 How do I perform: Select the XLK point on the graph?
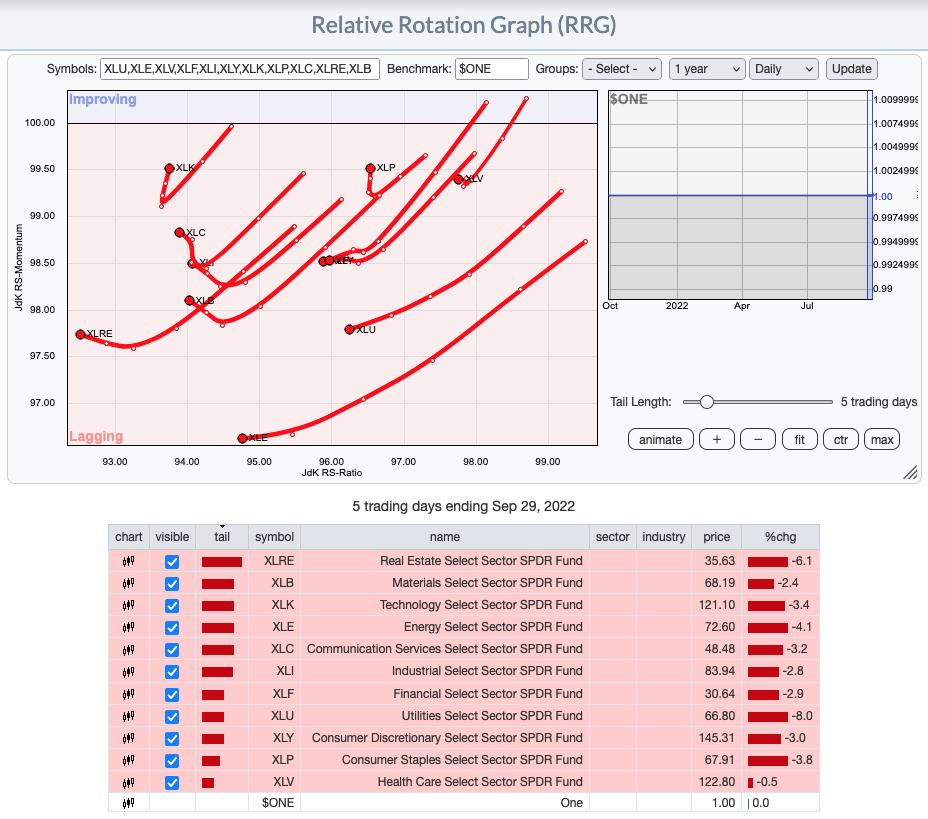click(169, 169)
